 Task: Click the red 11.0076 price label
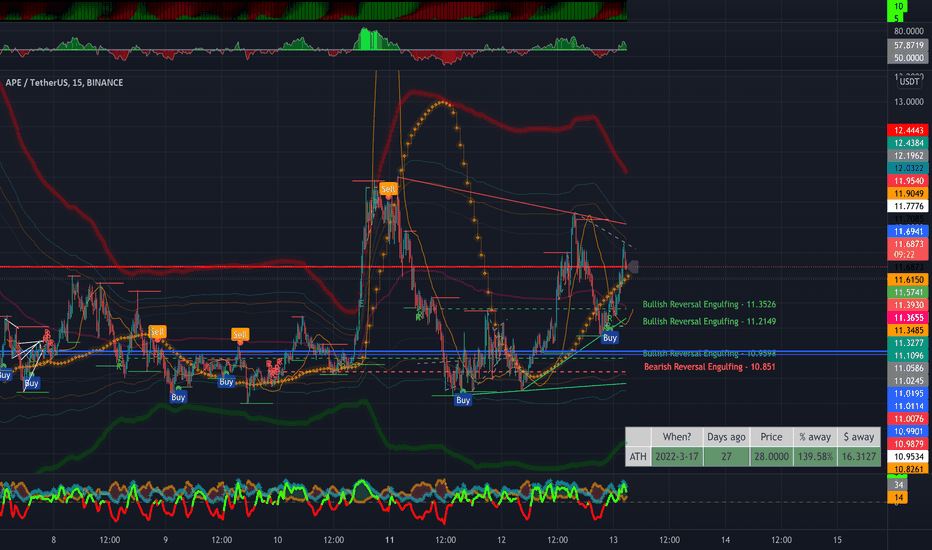click(x=908, y=419)
